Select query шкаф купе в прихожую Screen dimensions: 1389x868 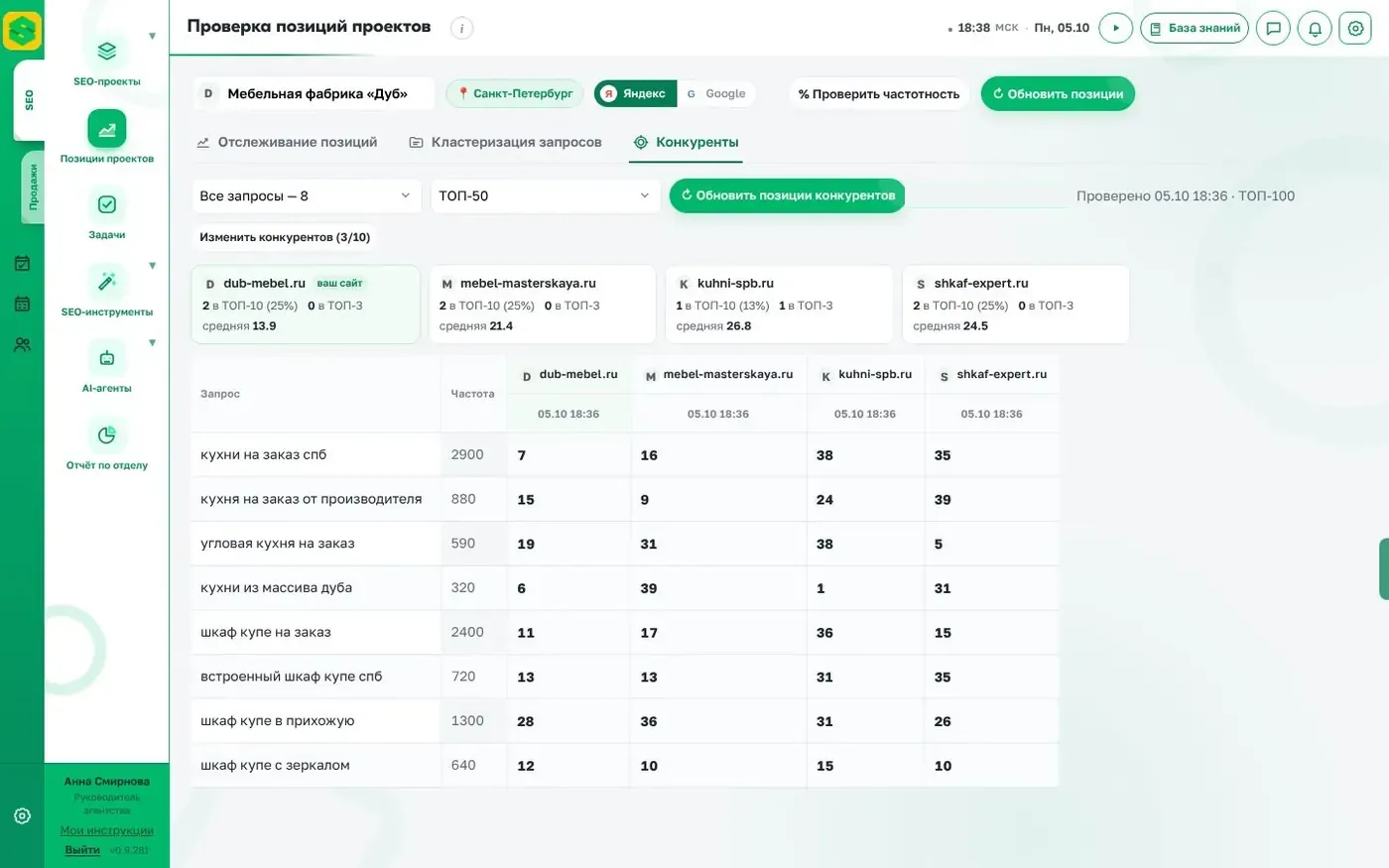277,721
